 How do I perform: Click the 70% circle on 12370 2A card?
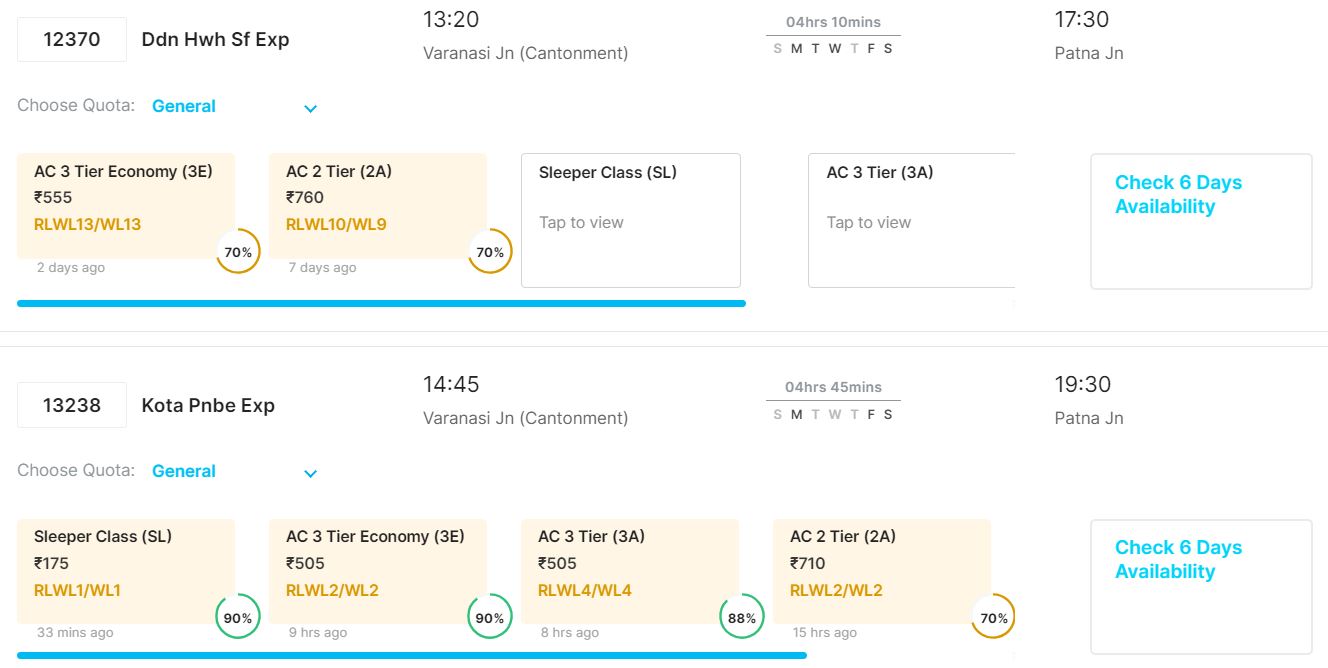pyautogui.click(x=490, y=252)
